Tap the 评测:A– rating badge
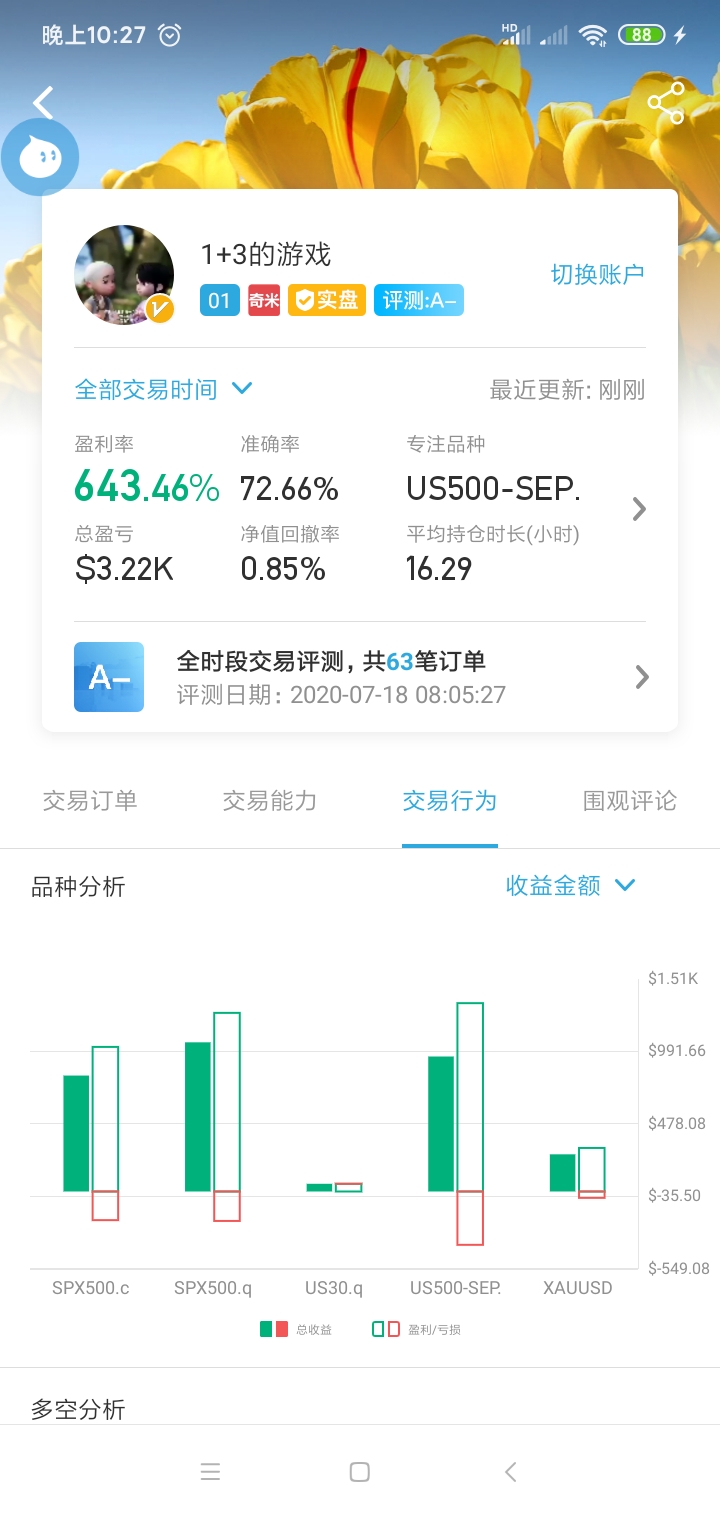720x1520 pixels. (x=419, y=301)
